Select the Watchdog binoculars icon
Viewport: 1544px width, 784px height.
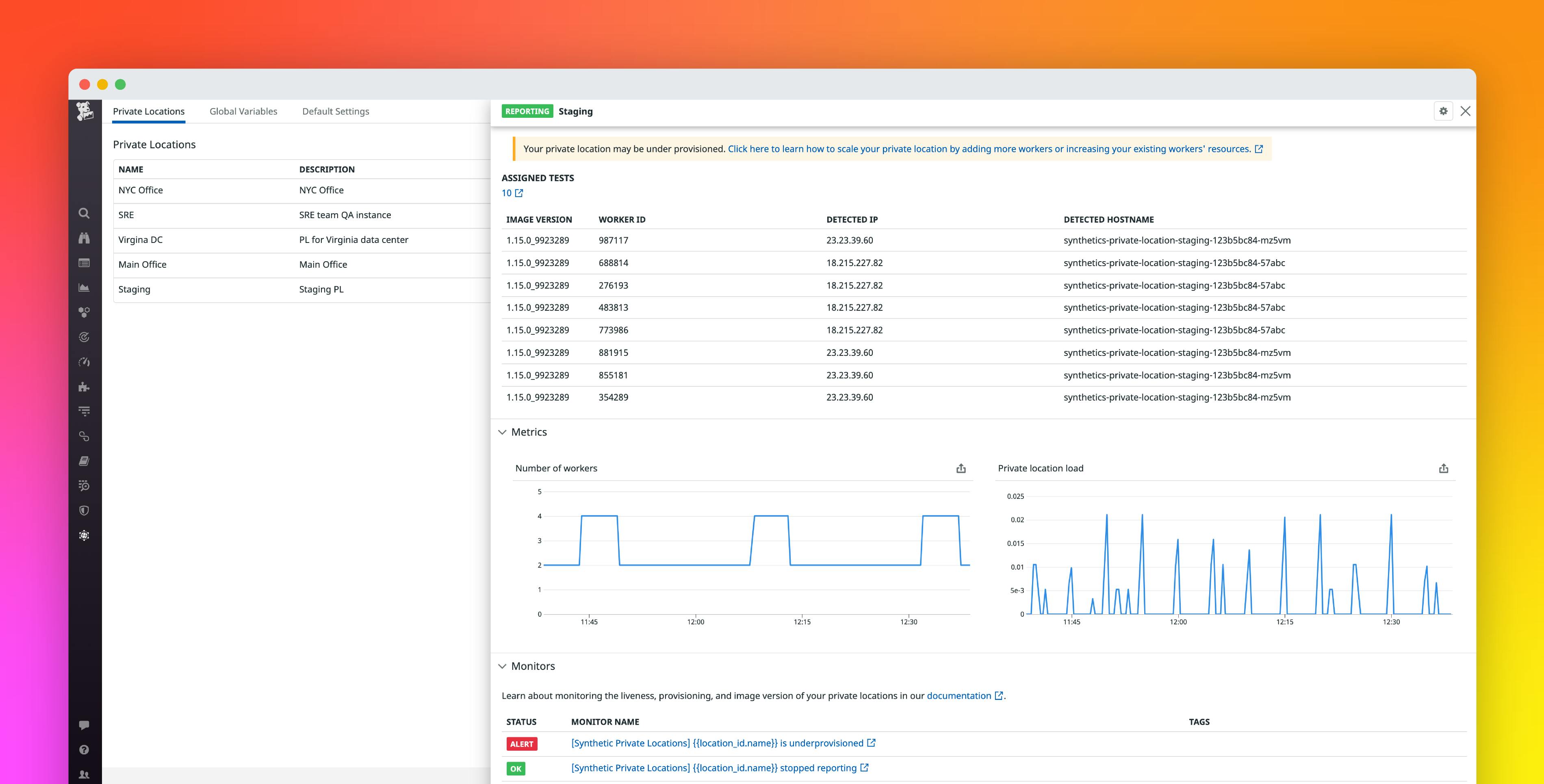pyautogui.click(x=84, y=238)
